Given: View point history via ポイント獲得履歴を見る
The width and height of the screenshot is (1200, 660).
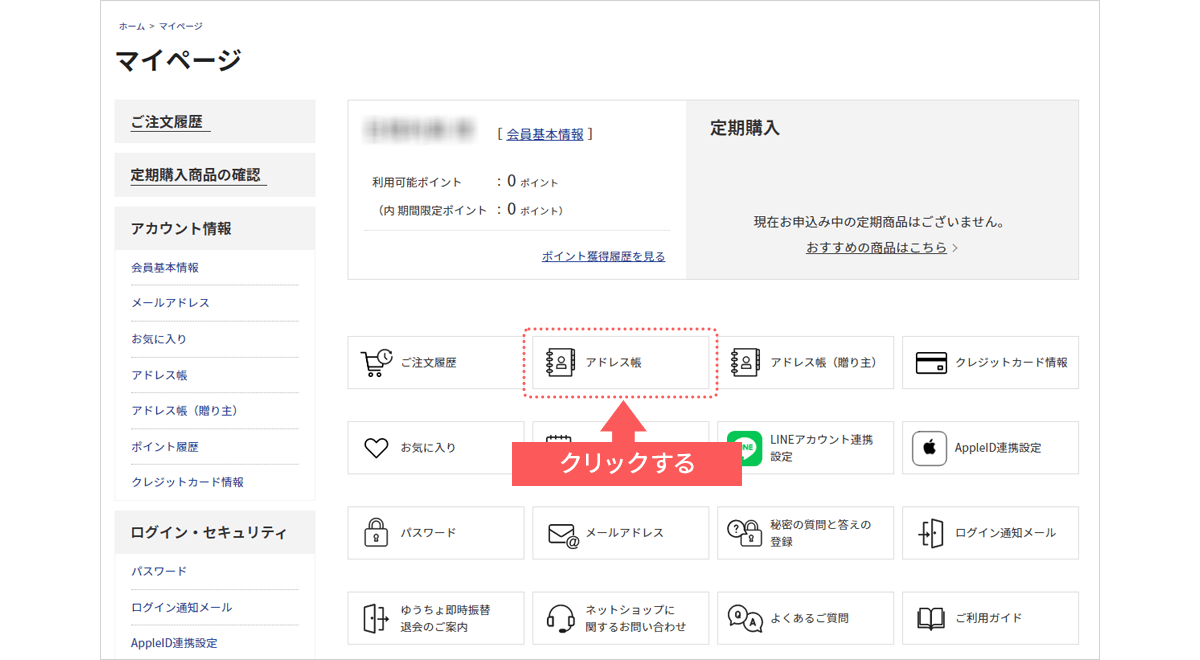Looking at the screenshot, I should [x=603, y=256].
